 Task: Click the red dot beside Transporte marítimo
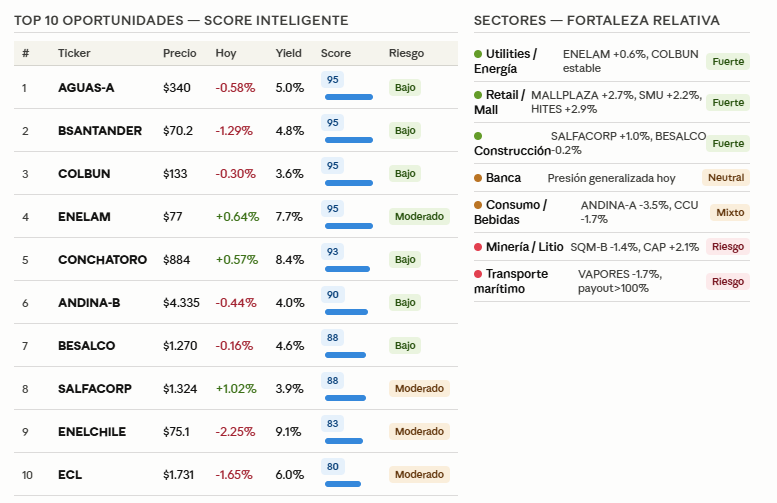[478, 274]
